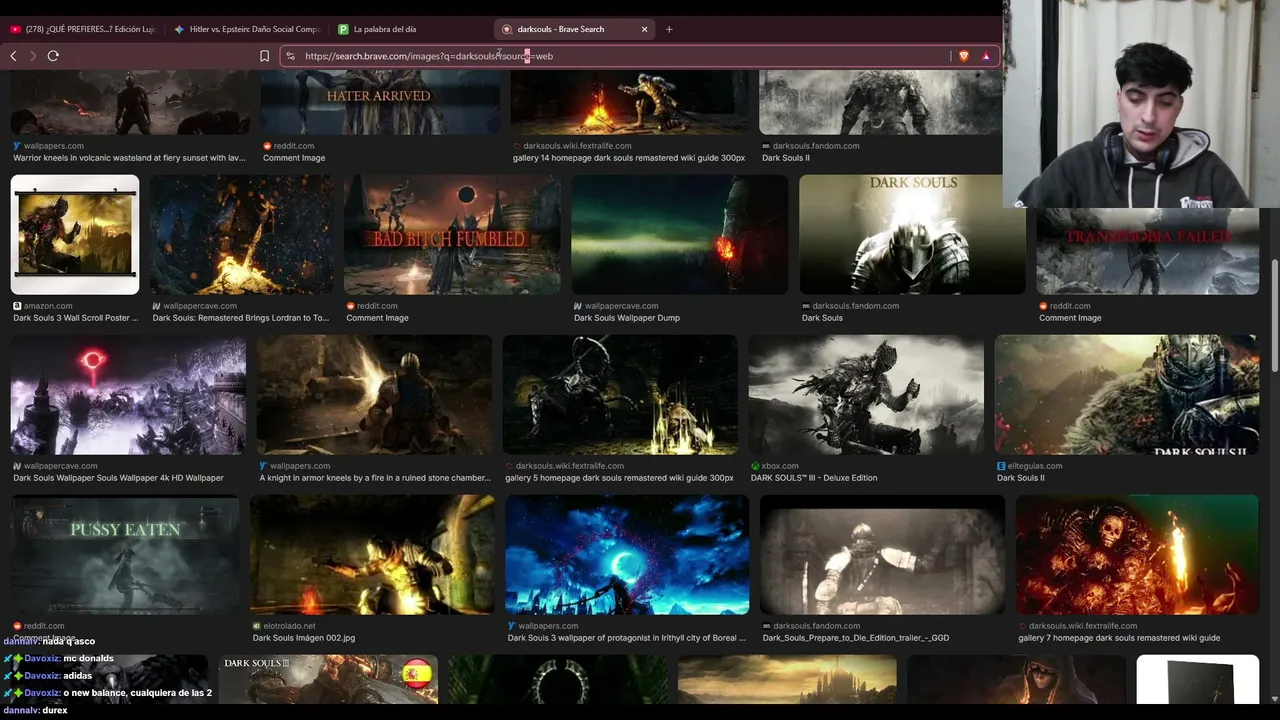This screenshot has width=1280, height=720.
Task: Open the Dark Souls Imágen 002 image
Action: pos(372,555)
